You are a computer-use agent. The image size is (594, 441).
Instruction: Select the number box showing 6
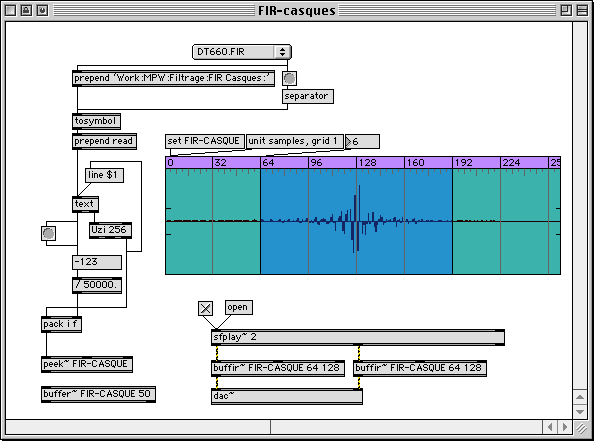[x=362, y=141]
